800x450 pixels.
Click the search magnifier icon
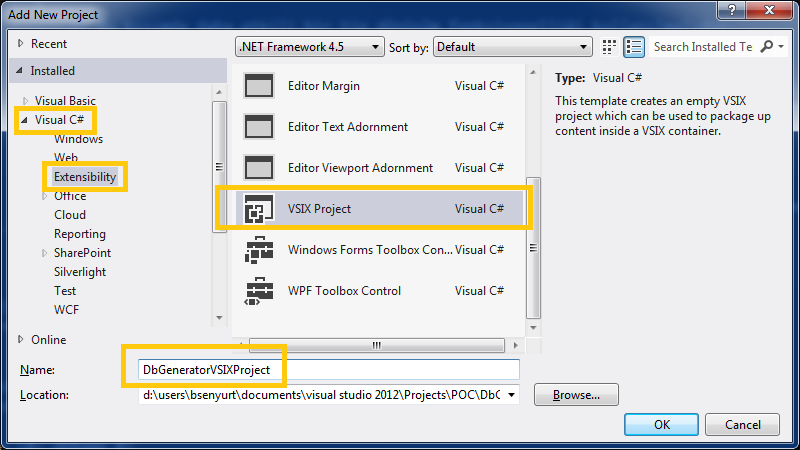click(x=767, y=47)
